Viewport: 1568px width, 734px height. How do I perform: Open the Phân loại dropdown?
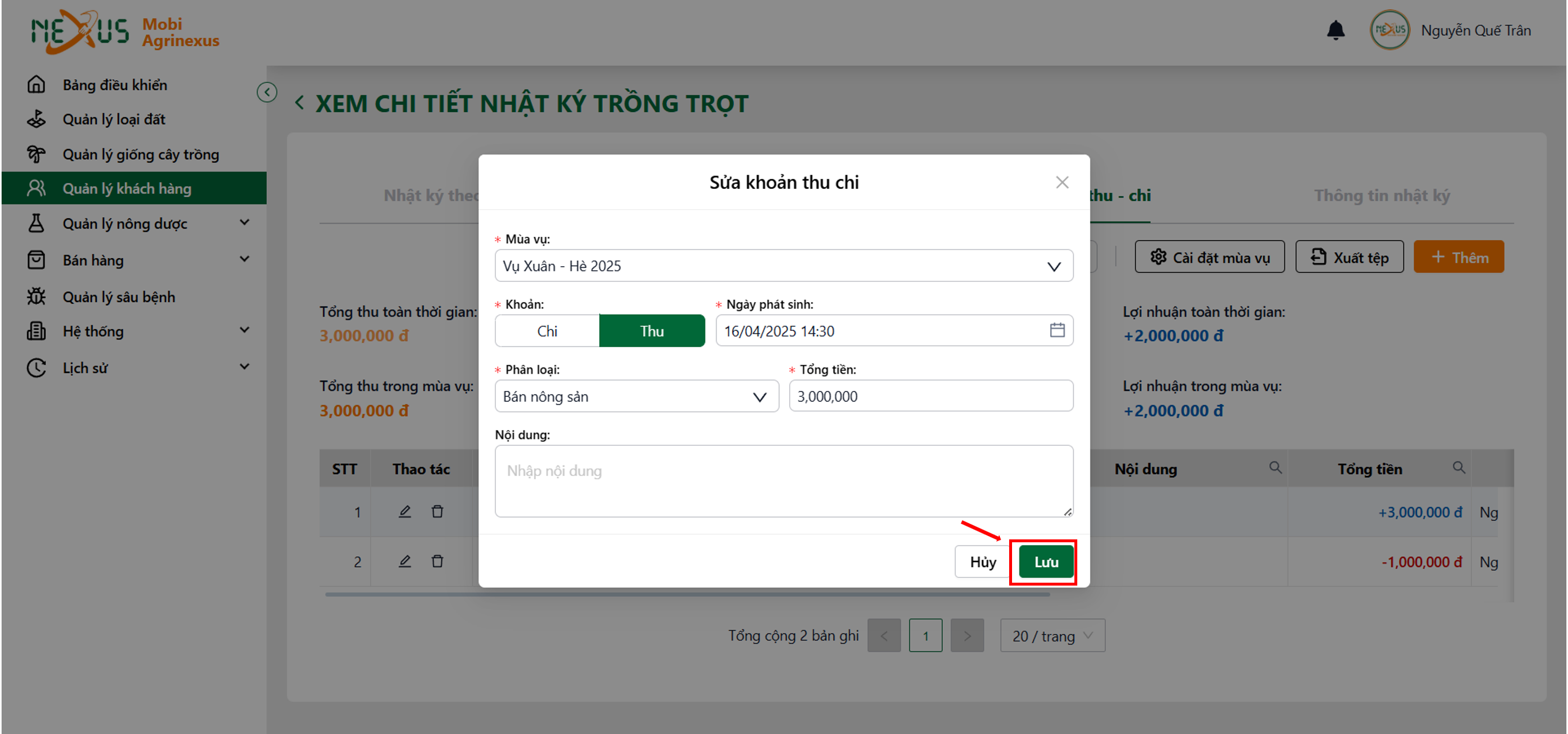pyautogui.click(x=637, y=397)
